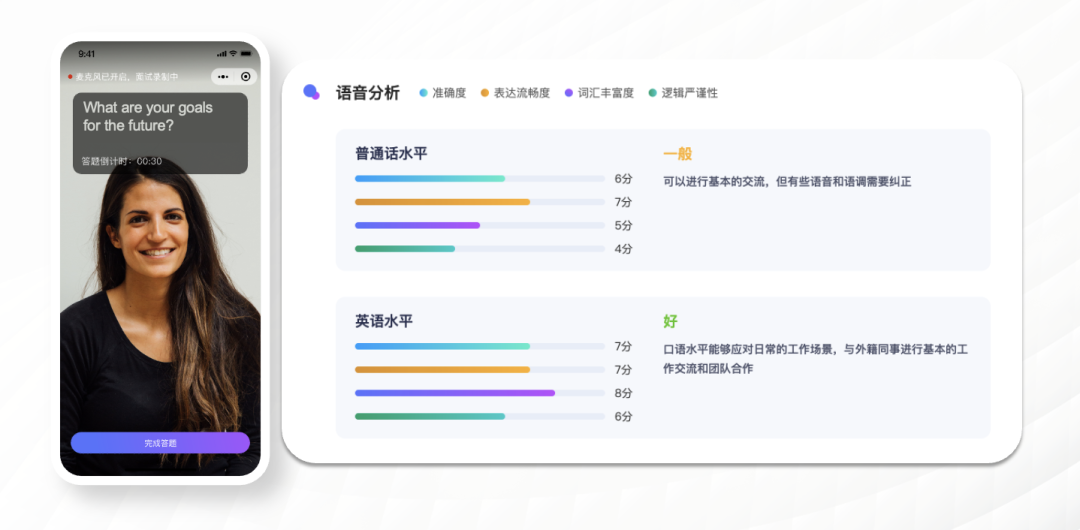Click the purple 词汇丰富度 legend dot

569,92
